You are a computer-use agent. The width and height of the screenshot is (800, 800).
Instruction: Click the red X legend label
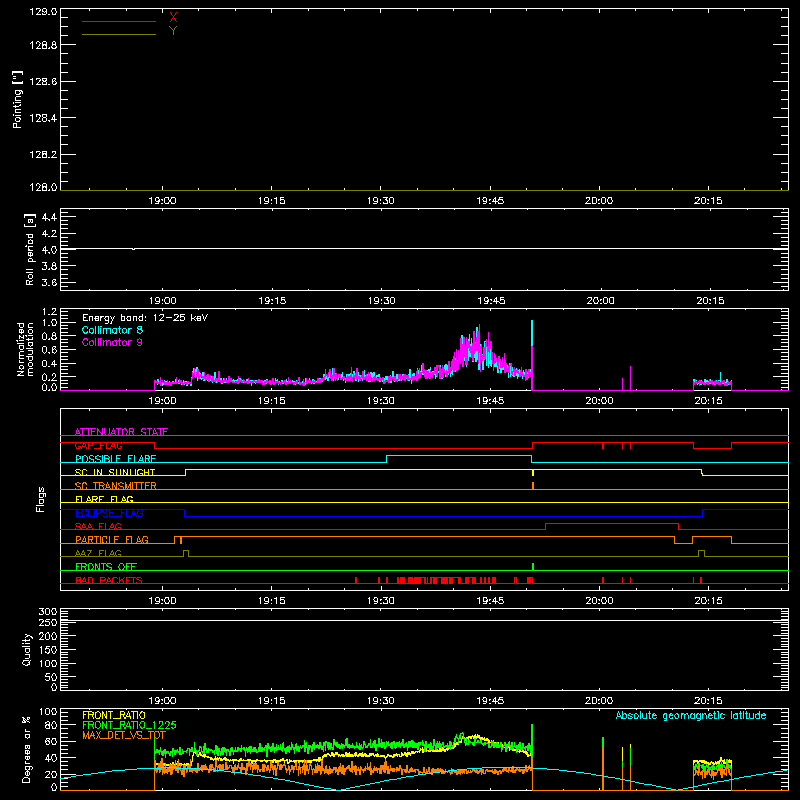(173, 18)
